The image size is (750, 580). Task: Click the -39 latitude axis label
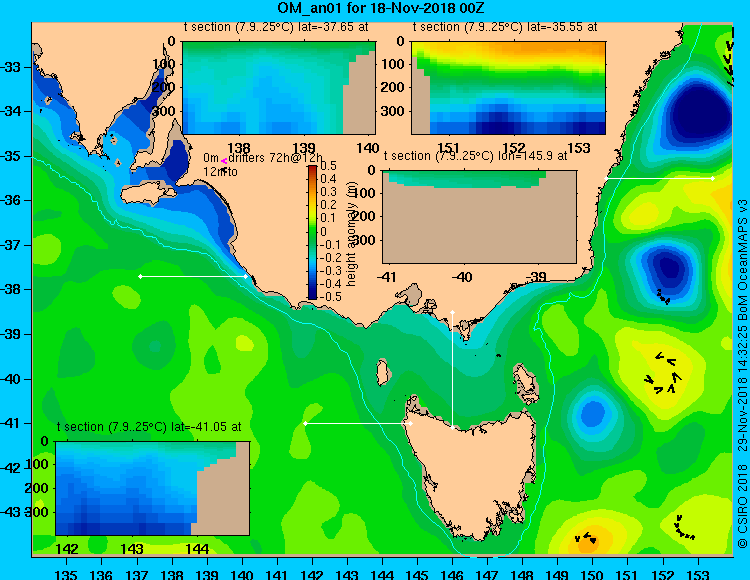[11, 334]
